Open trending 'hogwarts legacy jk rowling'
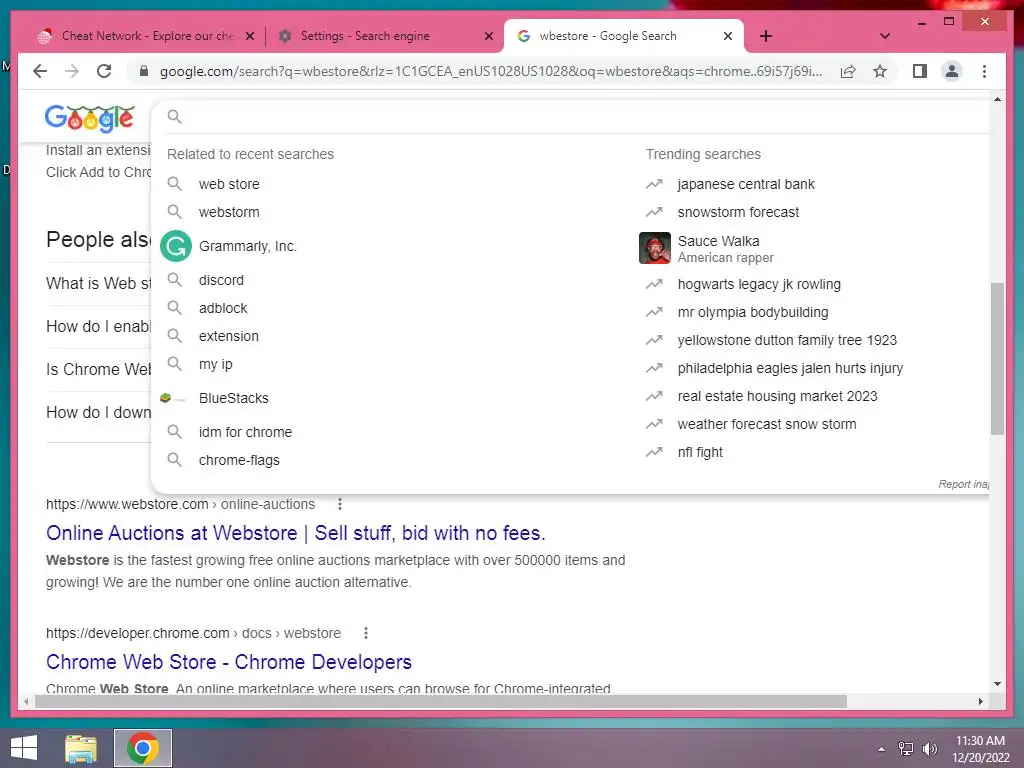This screenshot has height=768, width=1024. tap(759, 285)
